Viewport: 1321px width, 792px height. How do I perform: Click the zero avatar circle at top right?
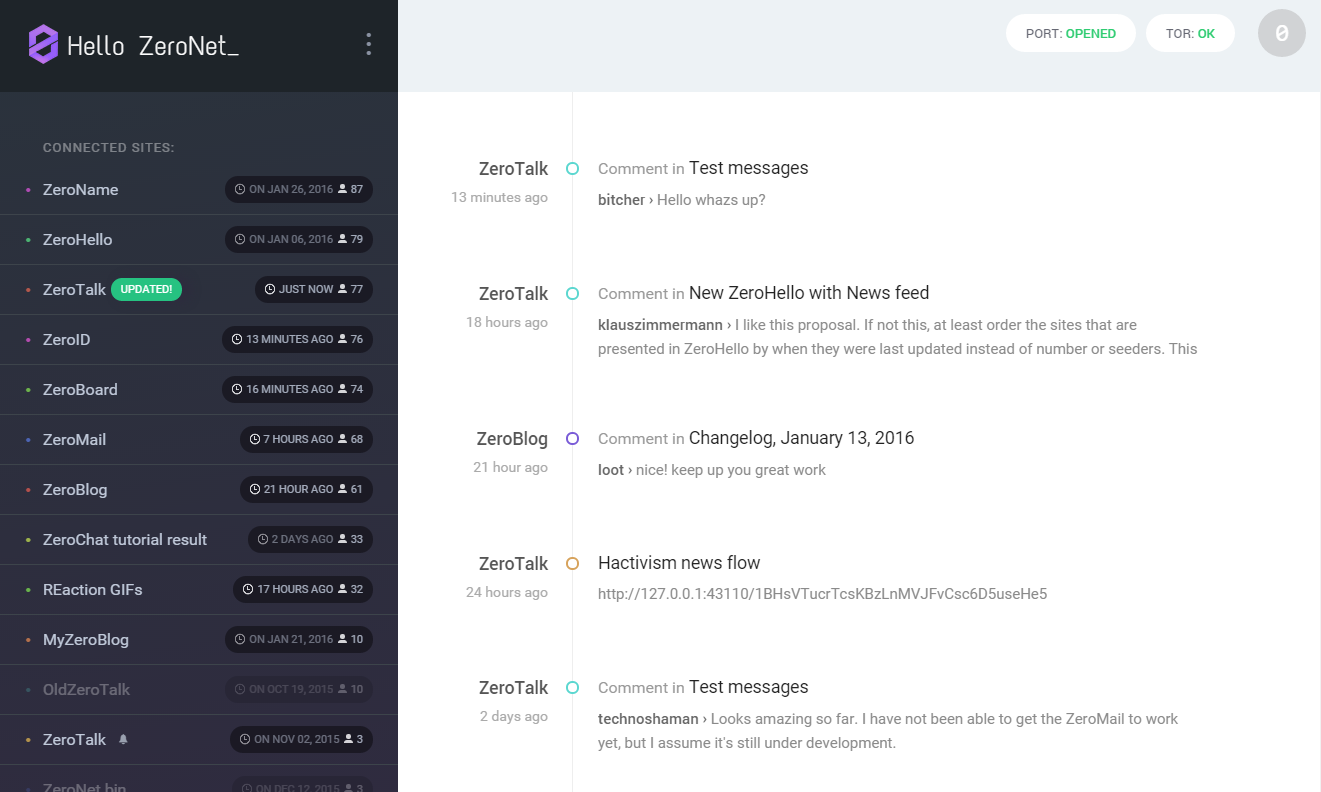[1281, 33]
